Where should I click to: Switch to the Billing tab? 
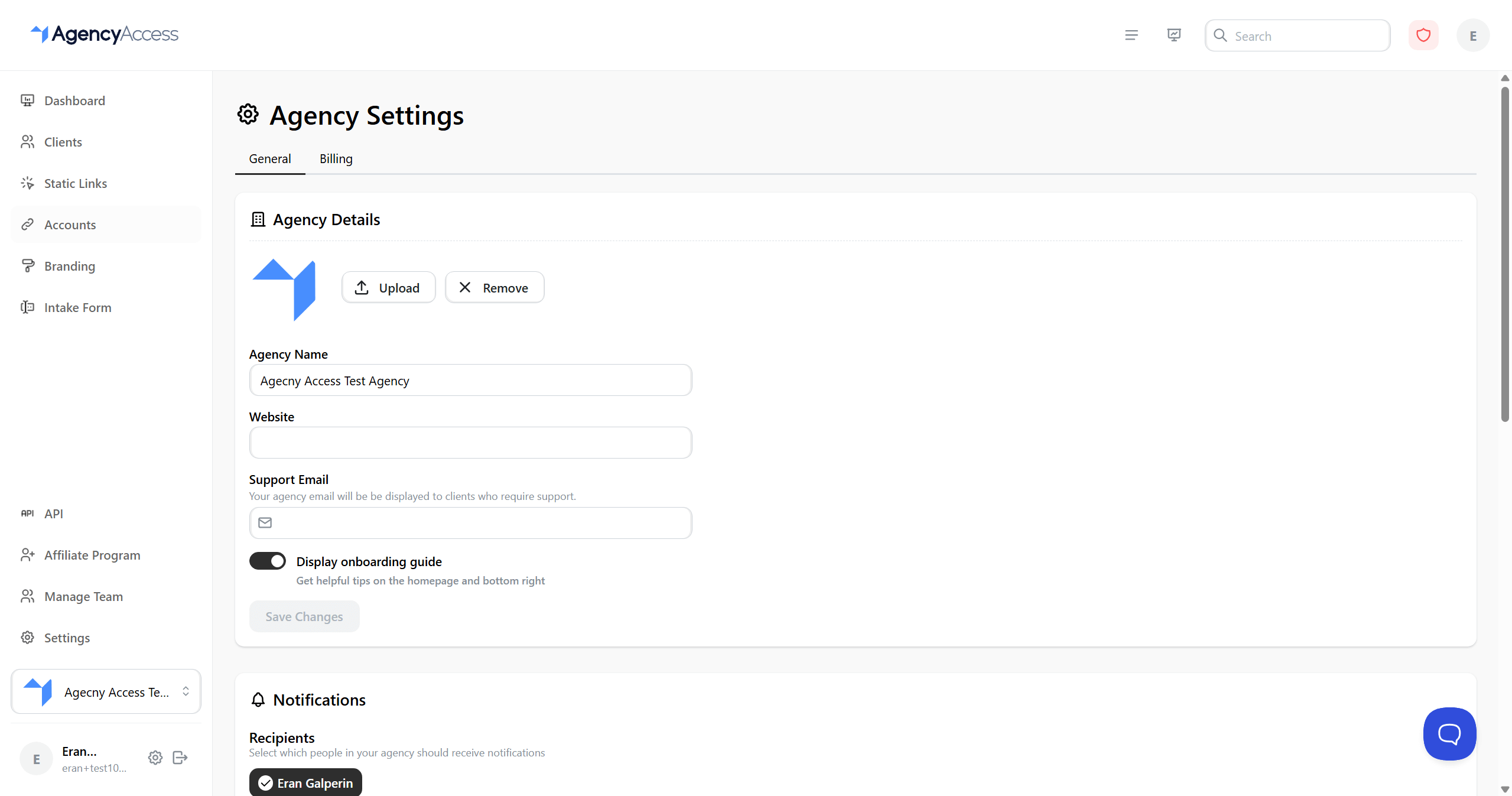point(336,159)
